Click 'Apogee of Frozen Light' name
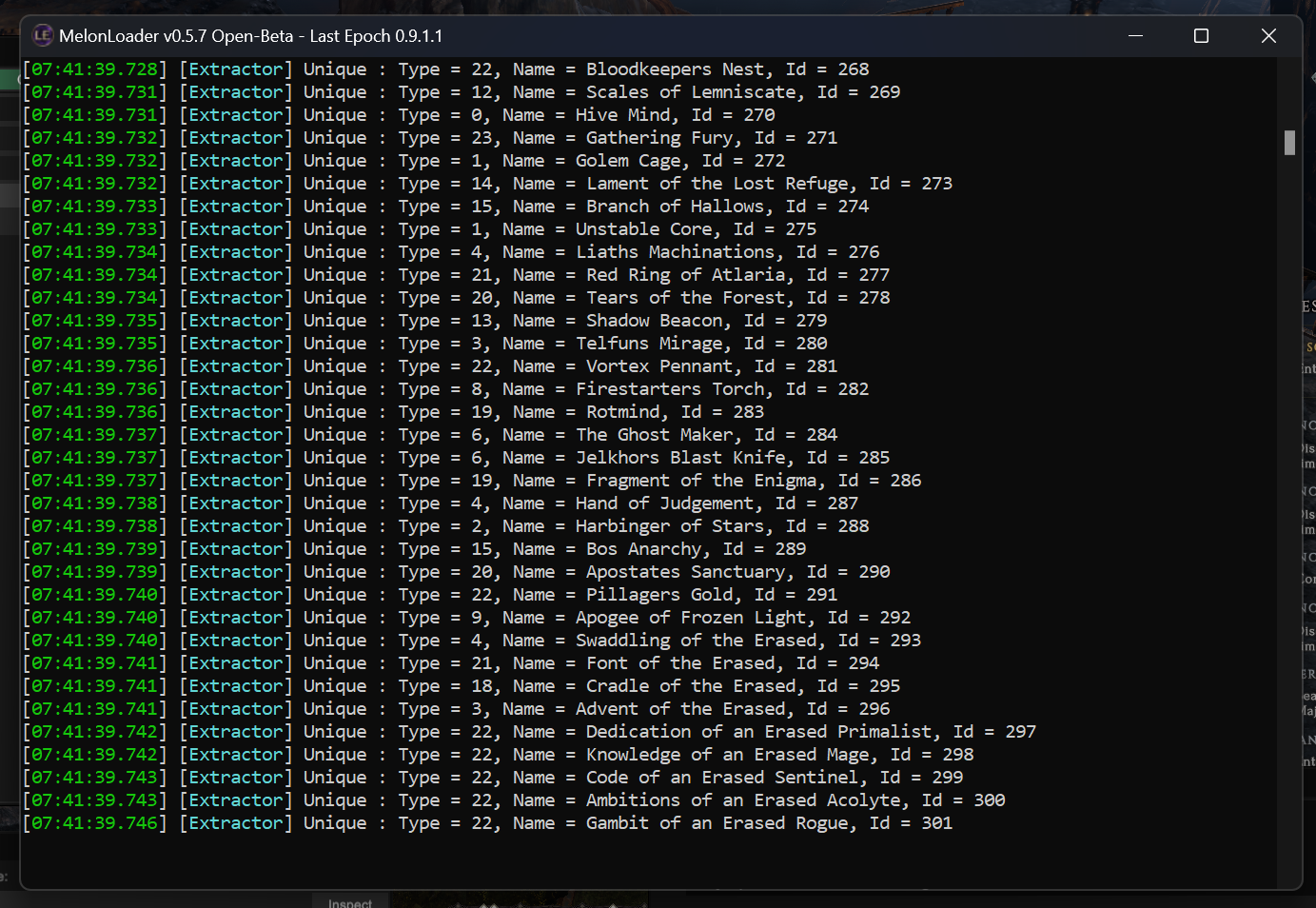The height and width of the screenshot is (908, 1316). [x=691, y=618]
